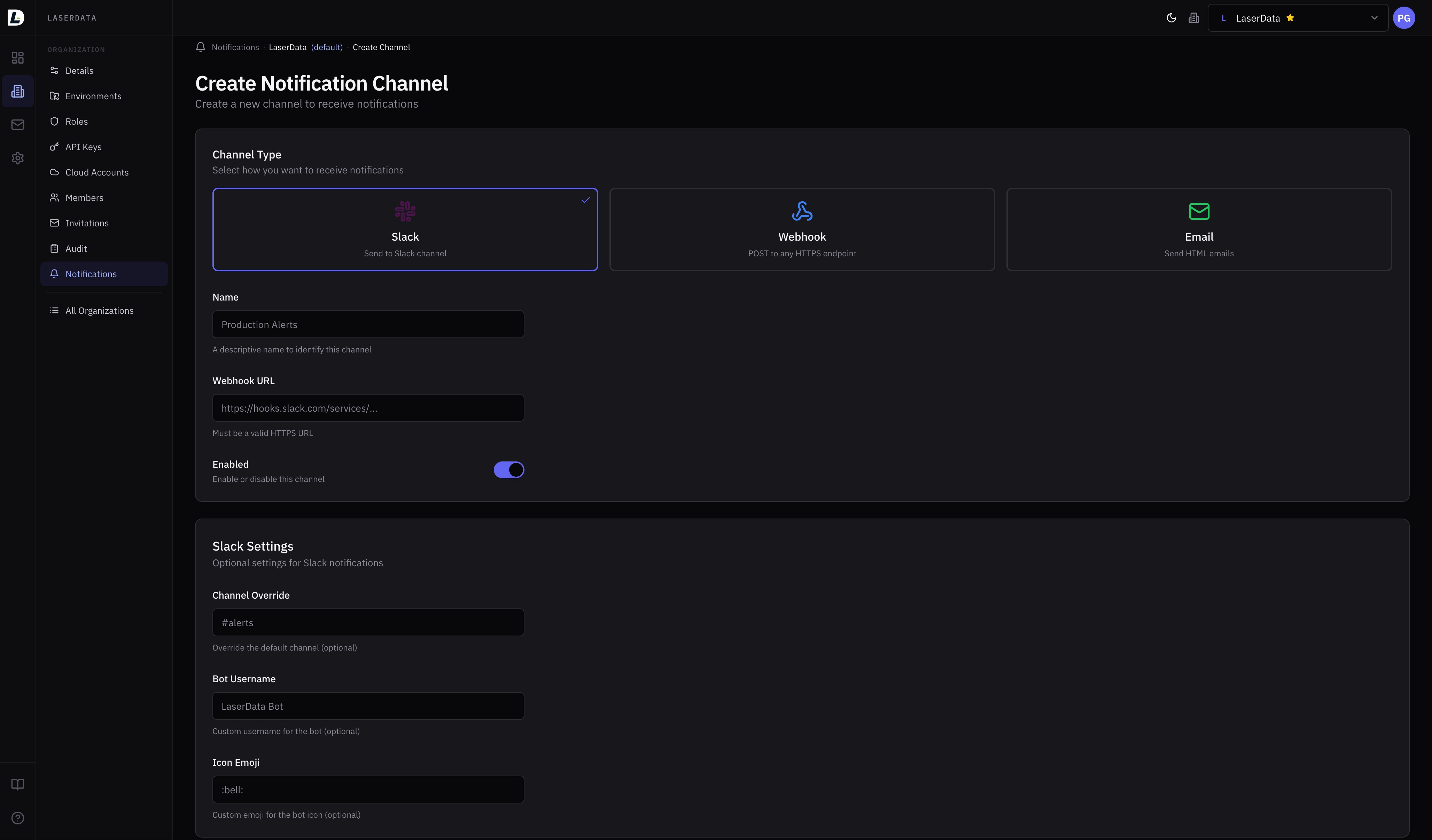The width and height of the screenshot is (1432, 840).
Task: Click the Slack logo icon
Action: click(x=405, y=211)
